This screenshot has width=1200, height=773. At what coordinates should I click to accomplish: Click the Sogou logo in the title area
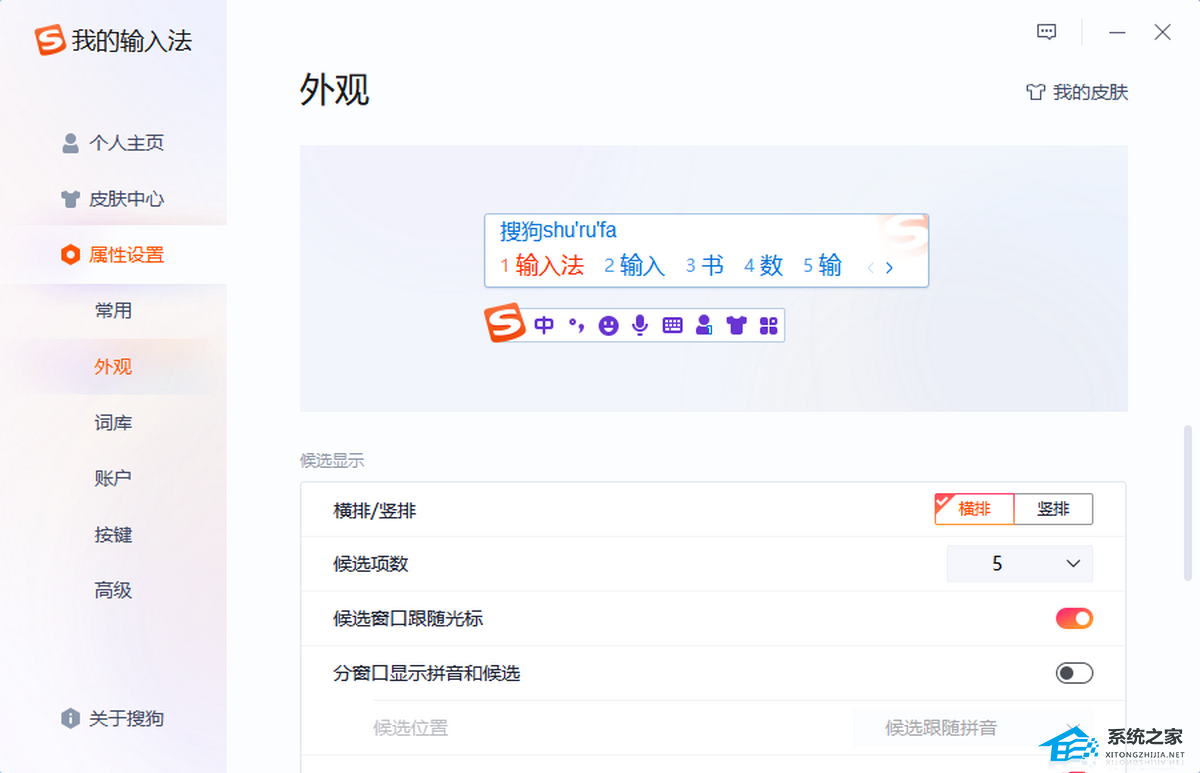[50, 40]
